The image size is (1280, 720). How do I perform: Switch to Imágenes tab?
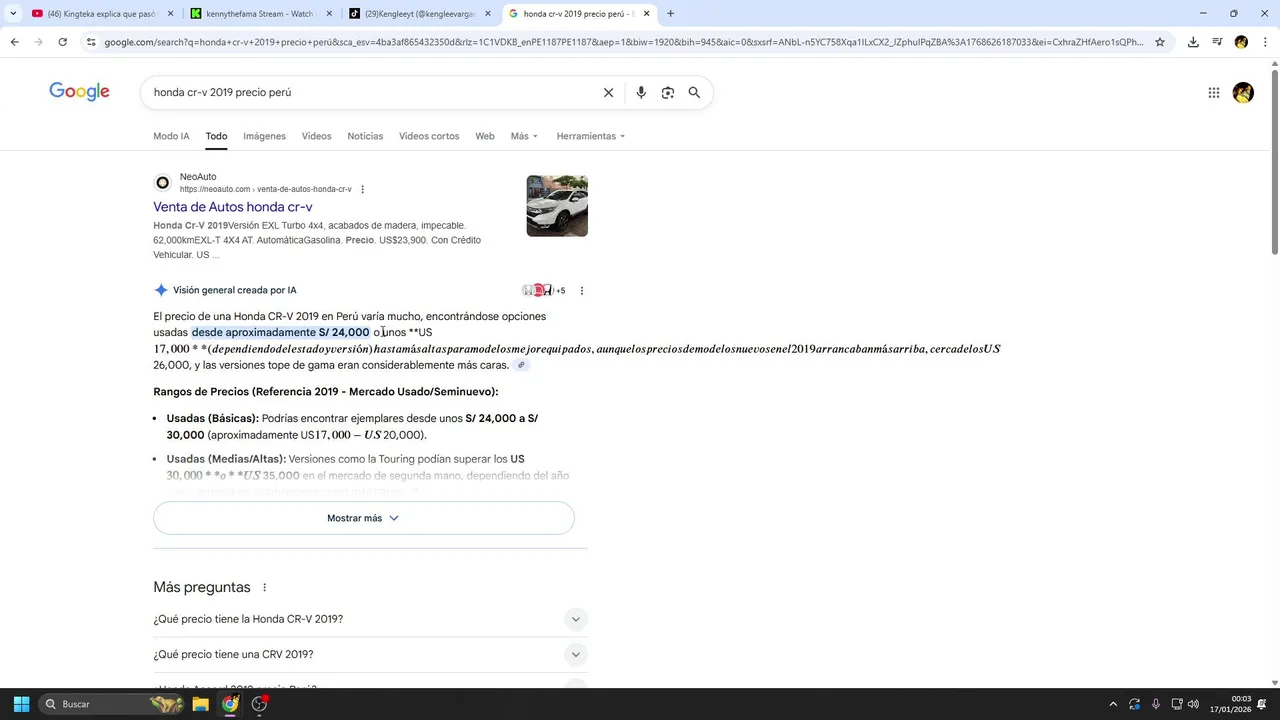(x=264, y=136)
